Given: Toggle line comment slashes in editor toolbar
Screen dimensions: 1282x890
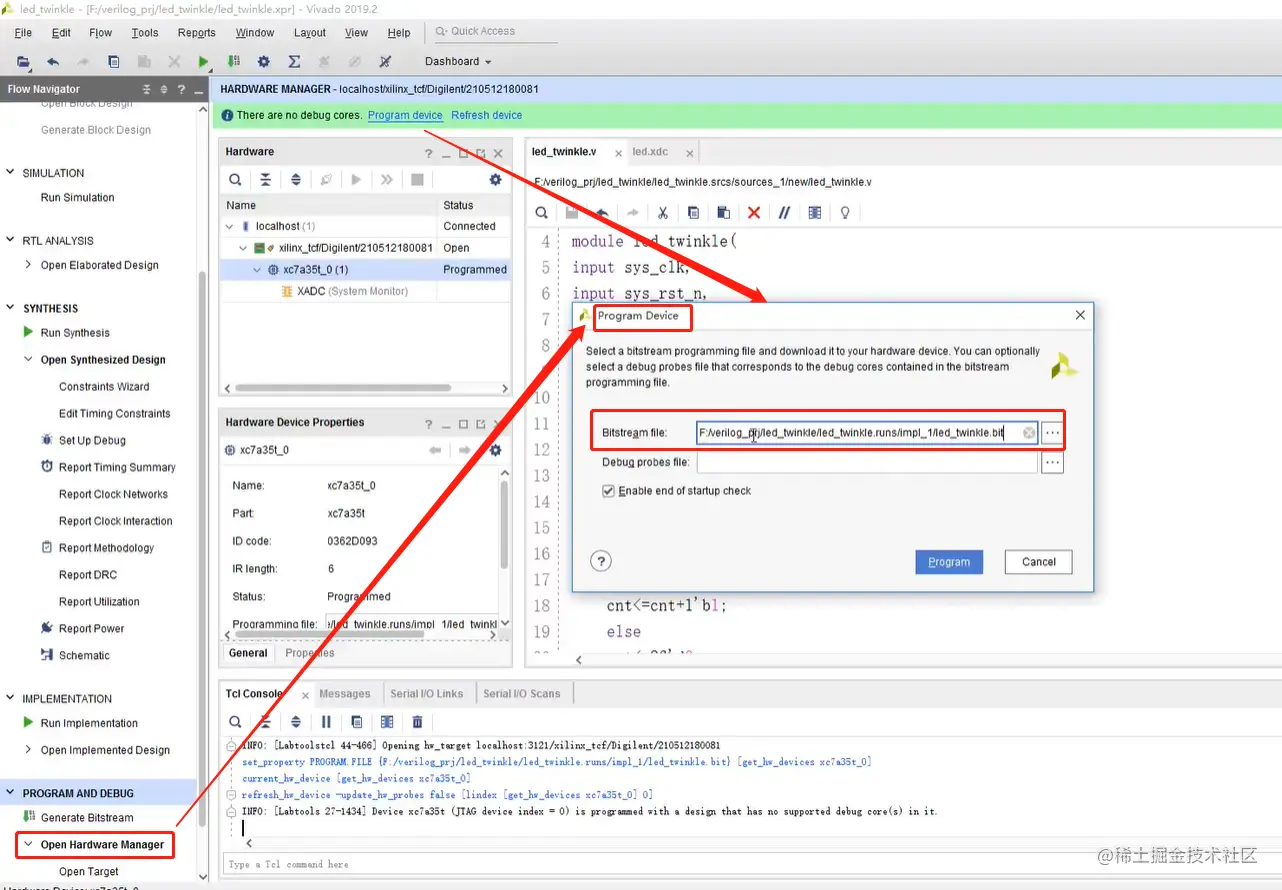Looking at the screenshot, I should pyautogui.click(x=784, y=213).
